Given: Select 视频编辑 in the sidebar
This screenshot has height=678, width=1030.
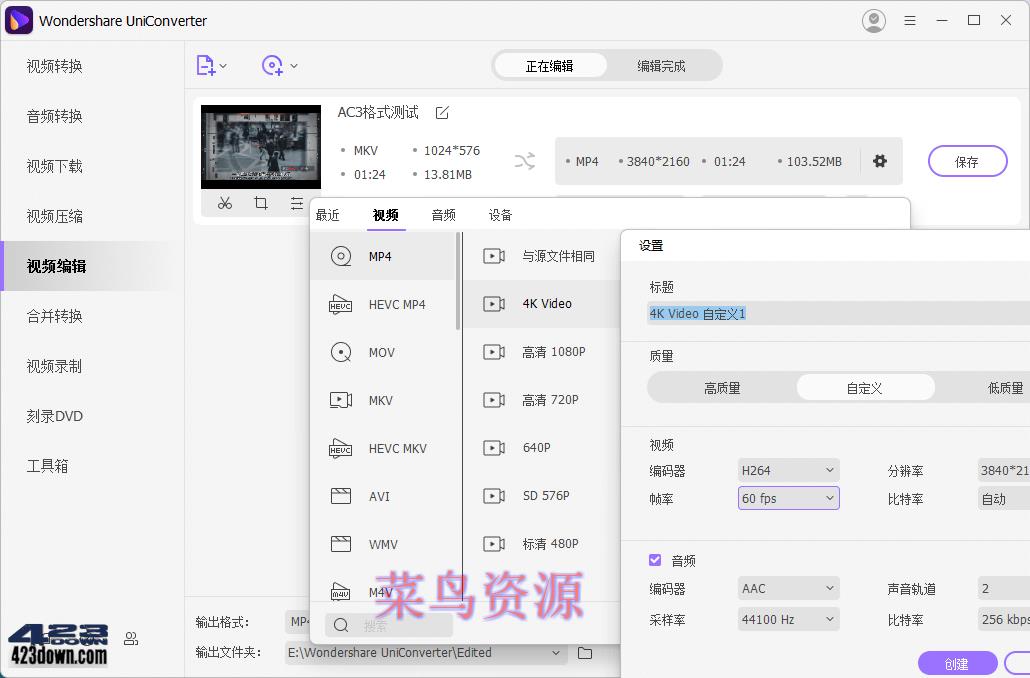Looking at the screenshot, I should tap(56, 266).
